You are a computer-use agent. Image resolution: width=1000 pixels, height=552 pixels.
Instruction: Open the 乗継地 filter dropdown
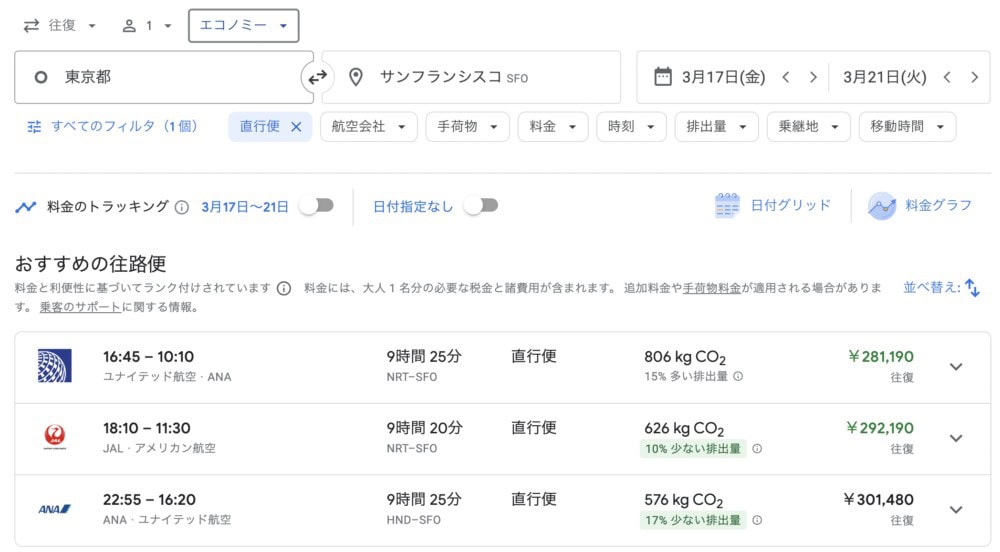click(809, 127)
